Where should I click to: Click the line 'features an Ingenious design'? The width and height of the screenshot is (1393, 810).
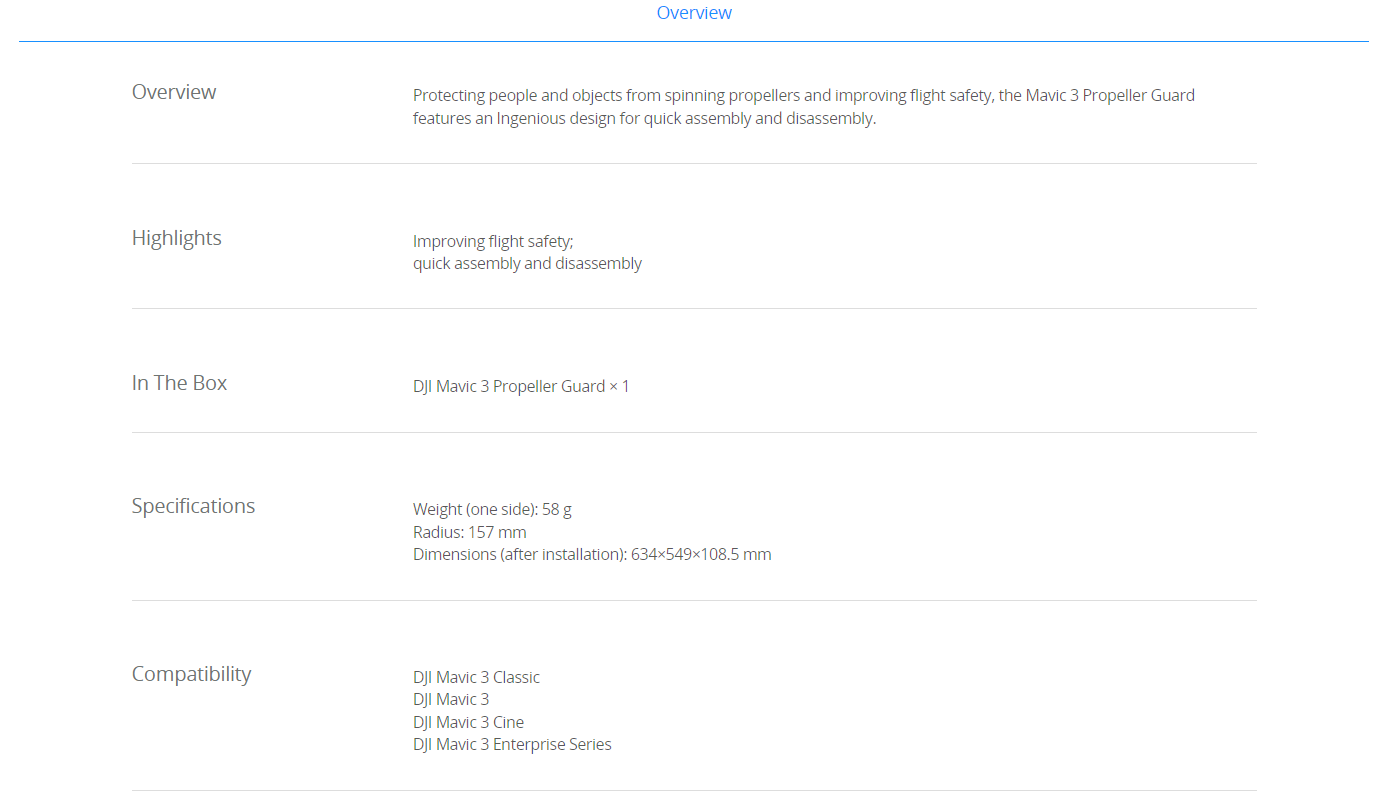pos(644,118)
